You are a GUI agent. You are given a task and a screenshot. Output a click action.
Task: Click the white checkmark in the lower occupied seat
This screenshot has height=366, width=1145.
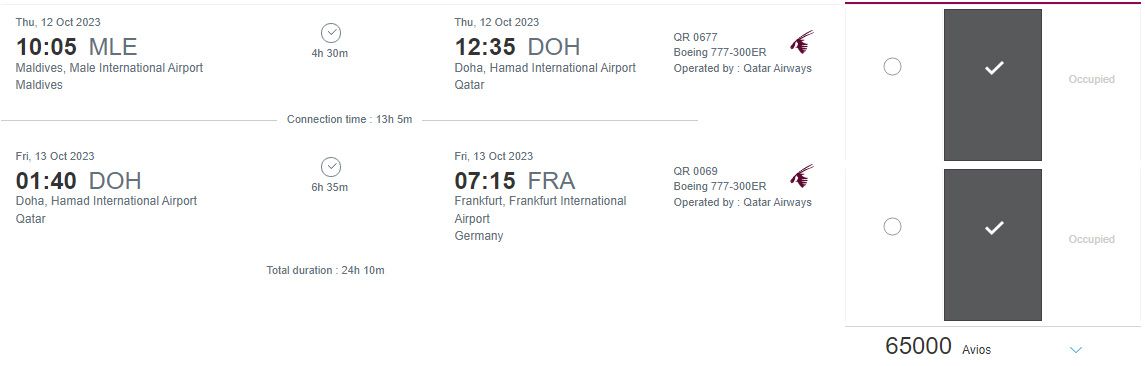point(994,228)
